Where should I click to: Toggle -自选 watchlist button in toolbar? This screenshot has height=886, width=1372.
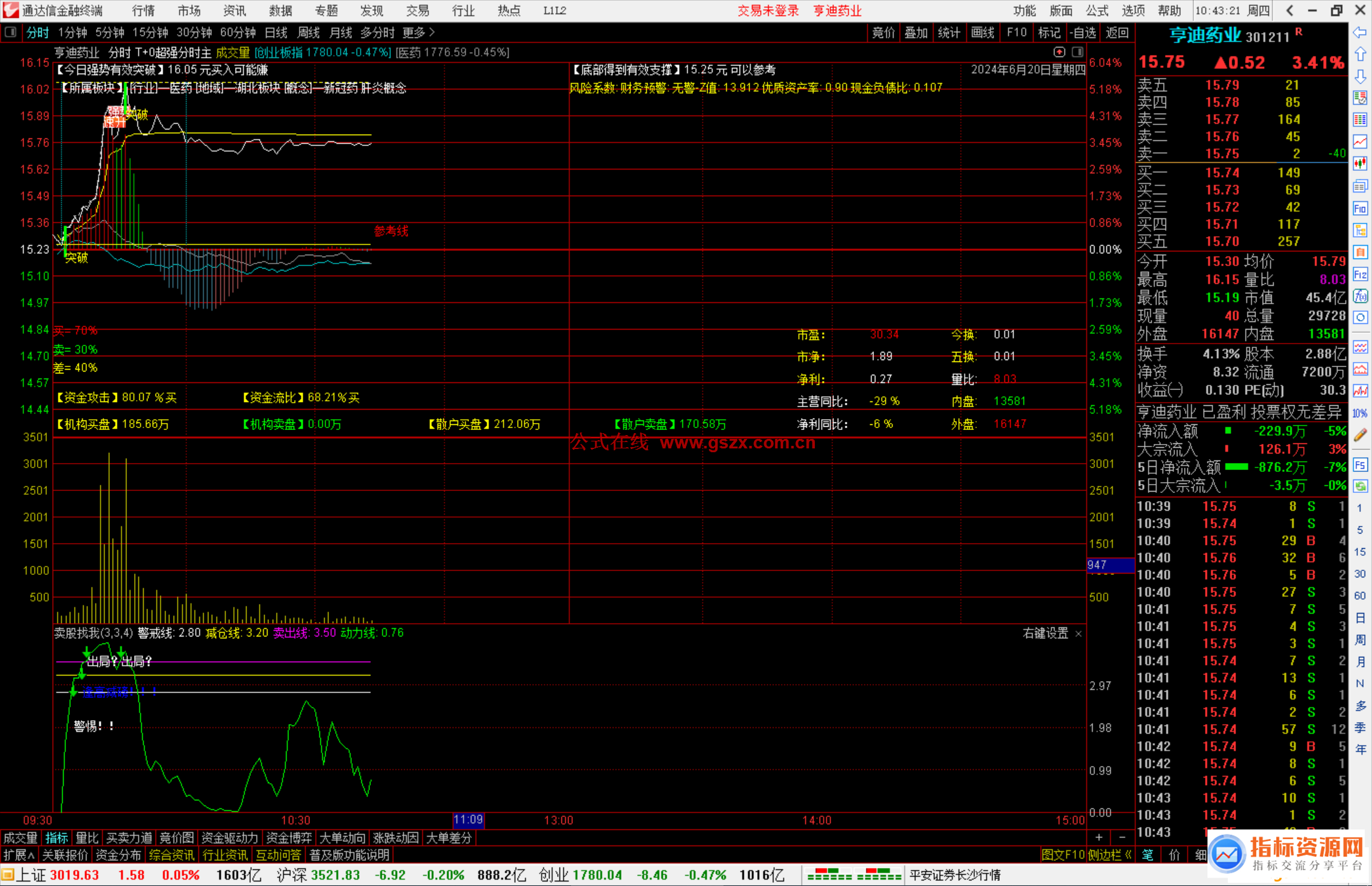pos(1083,32)
